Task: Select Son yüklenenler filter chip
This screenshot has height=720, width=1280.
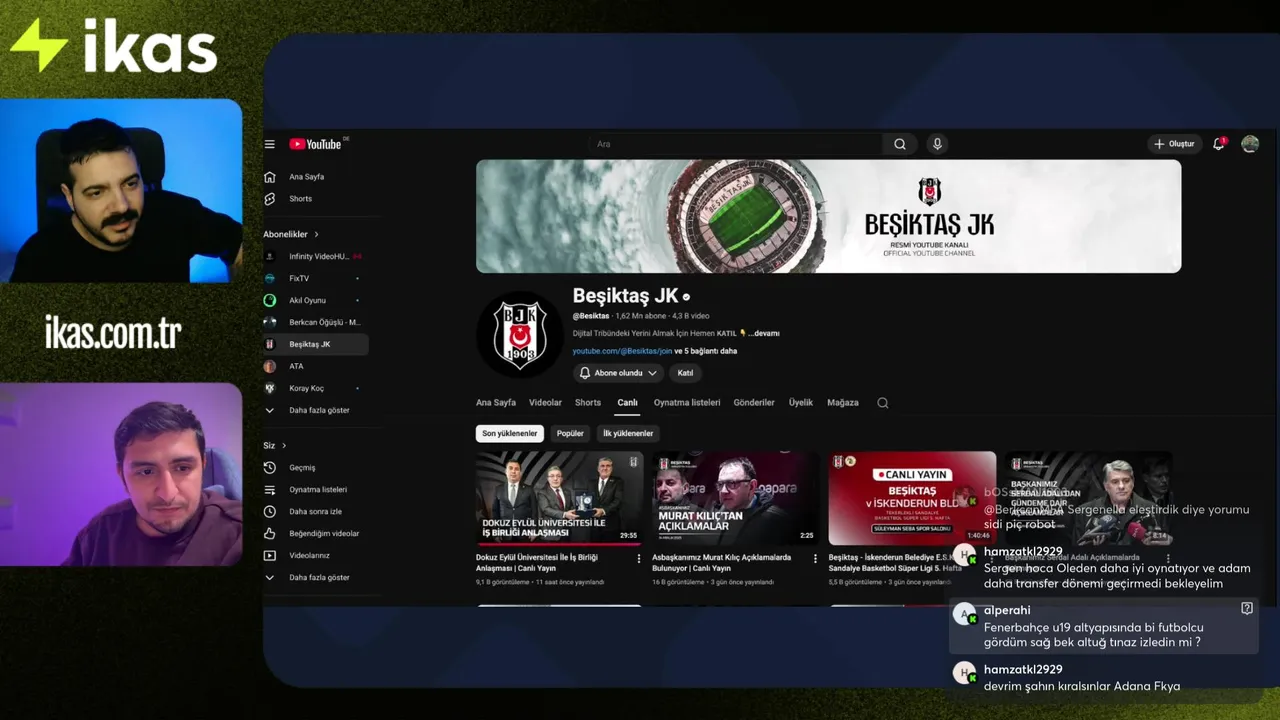Action: click(510, 433)
